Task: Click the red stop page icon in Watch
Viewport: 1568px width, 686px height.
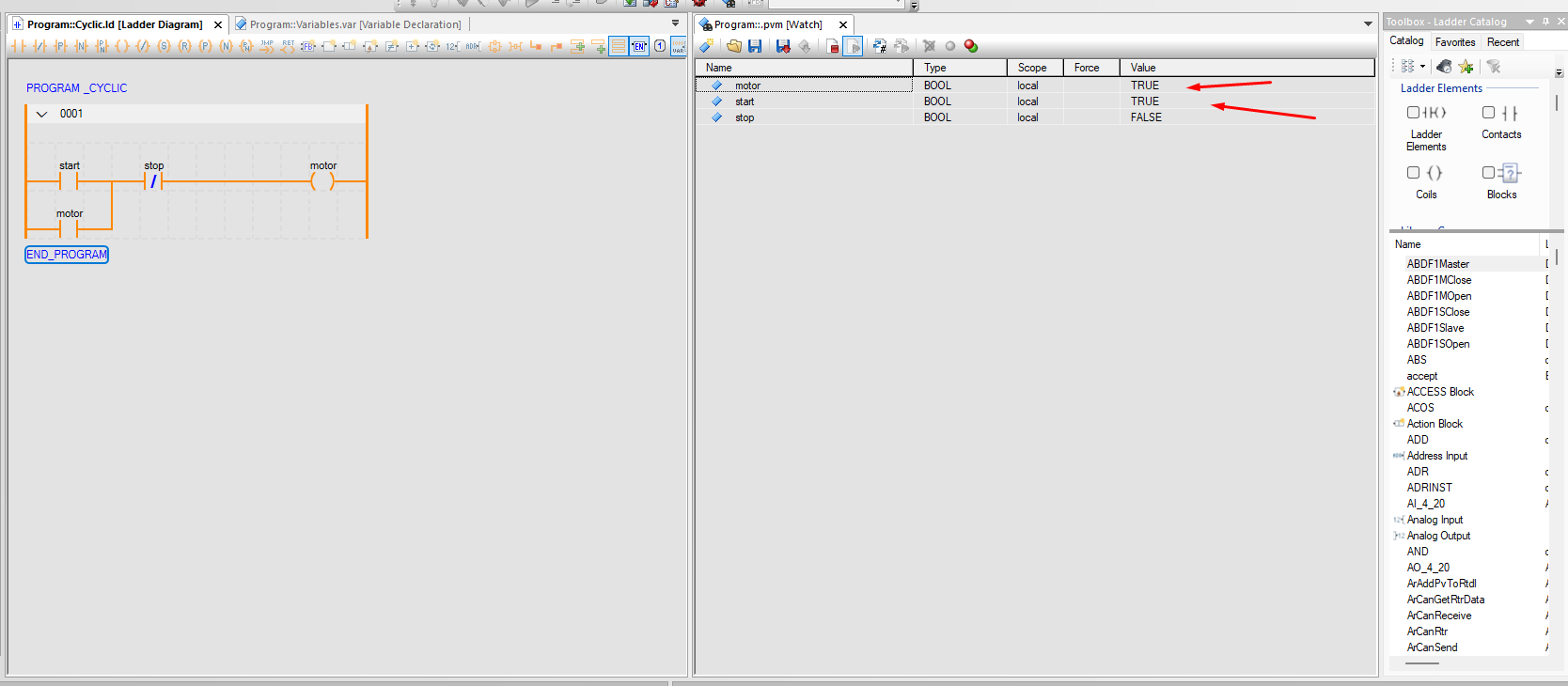Action: (x=833, y=46)
